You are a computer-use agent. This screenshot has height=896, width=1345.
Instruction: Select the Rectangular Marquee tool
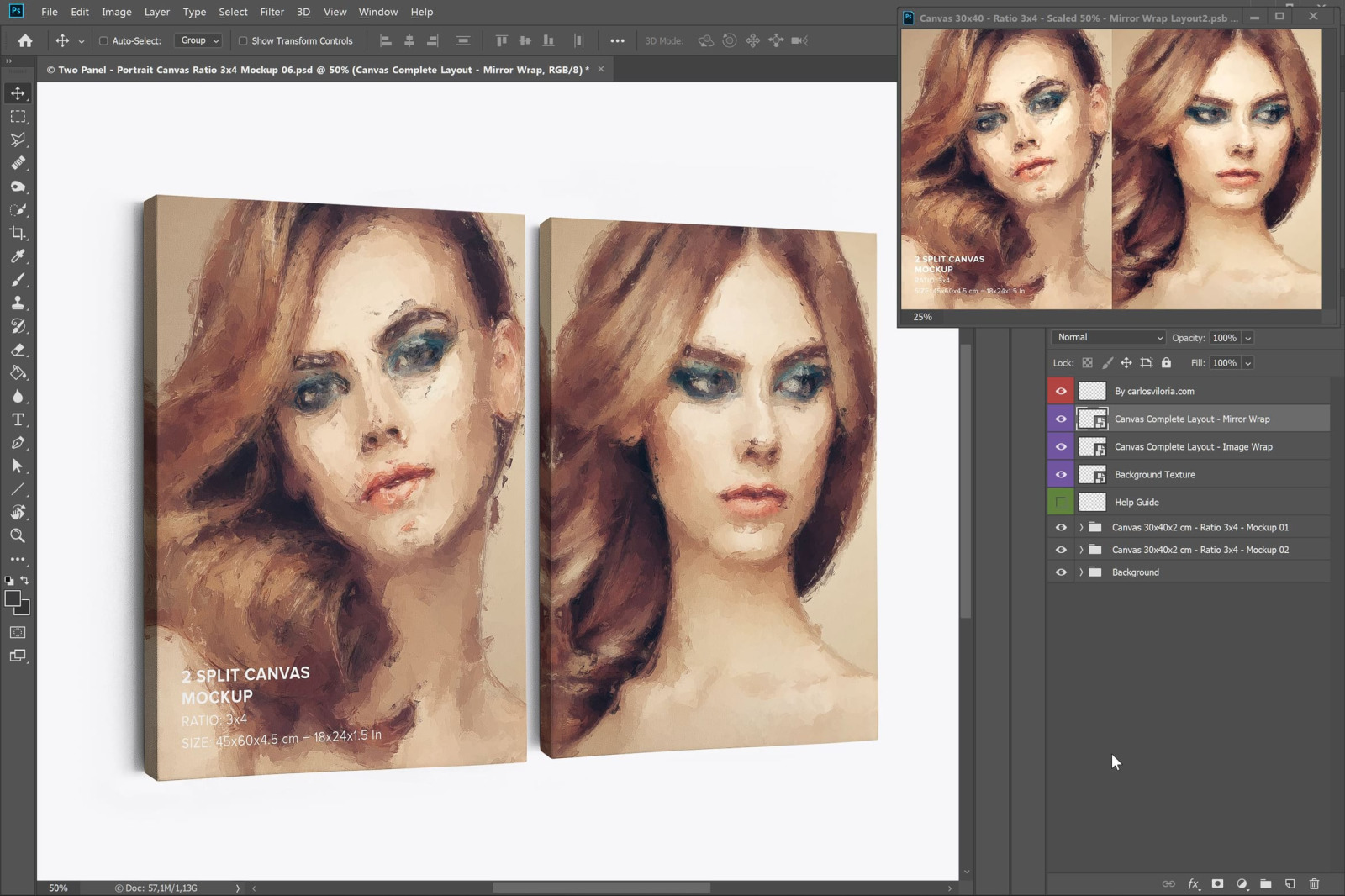(18, 117)
